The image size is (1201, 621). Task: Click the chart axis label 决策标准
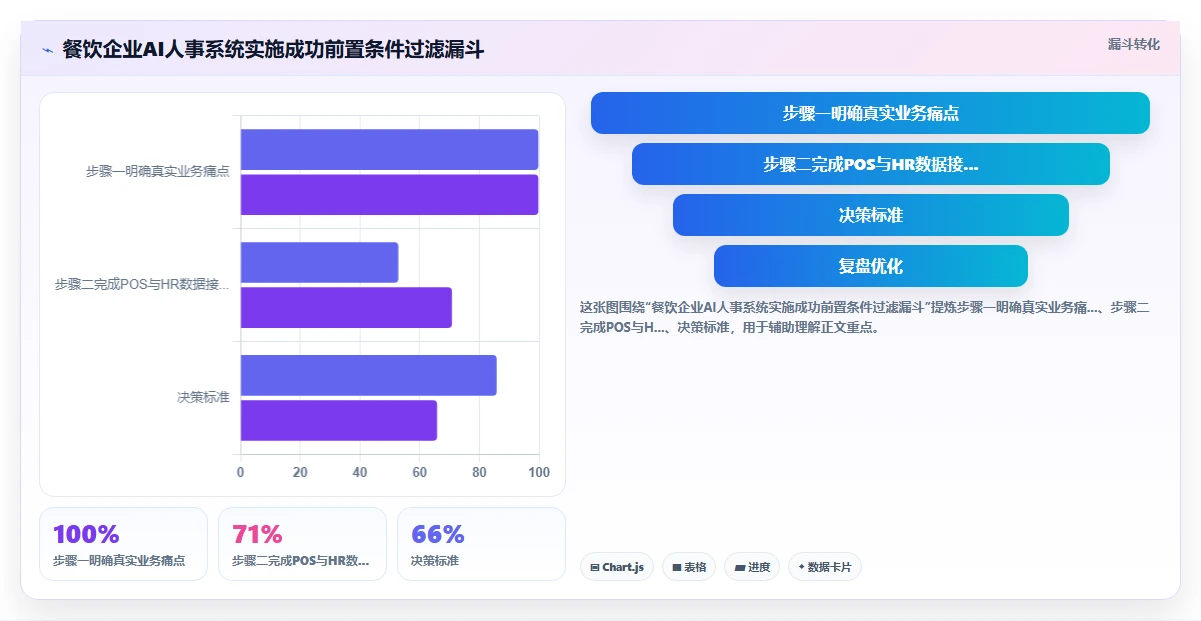point(203,398)
